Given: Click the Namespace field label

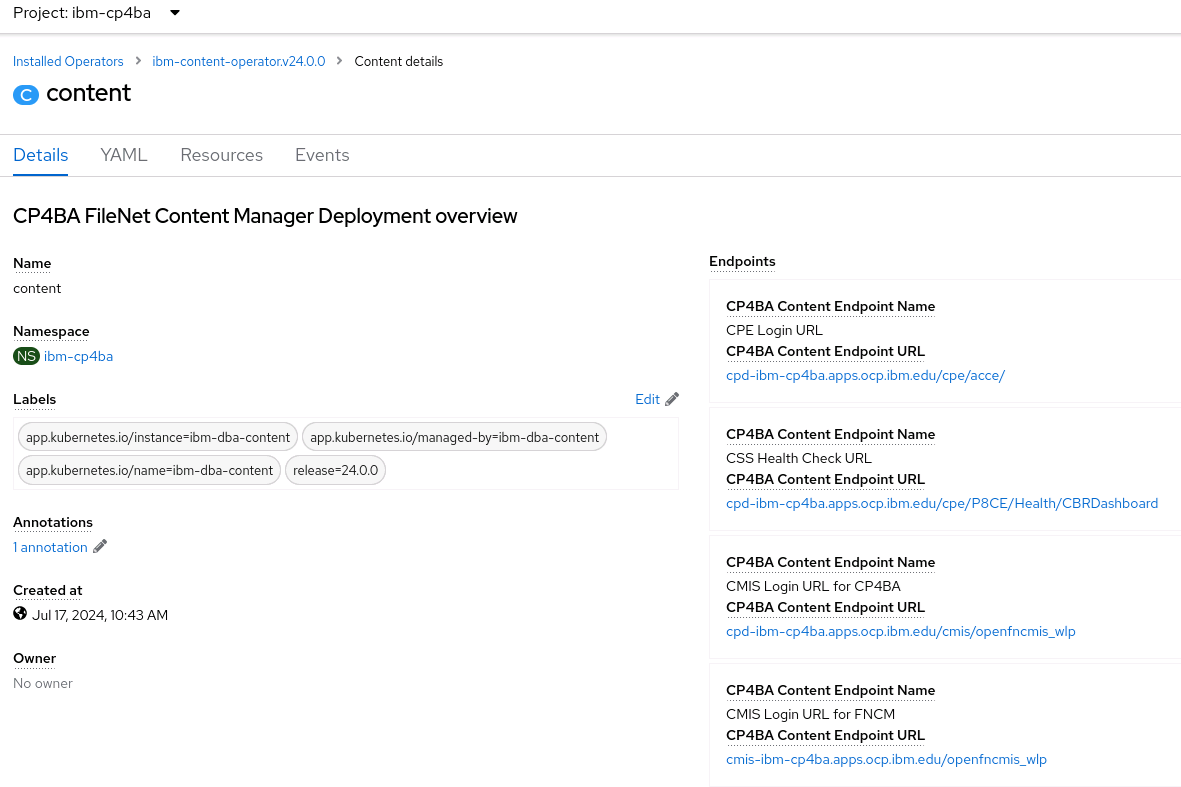Looking at the screenshot, I should click(x=51, y=331).
